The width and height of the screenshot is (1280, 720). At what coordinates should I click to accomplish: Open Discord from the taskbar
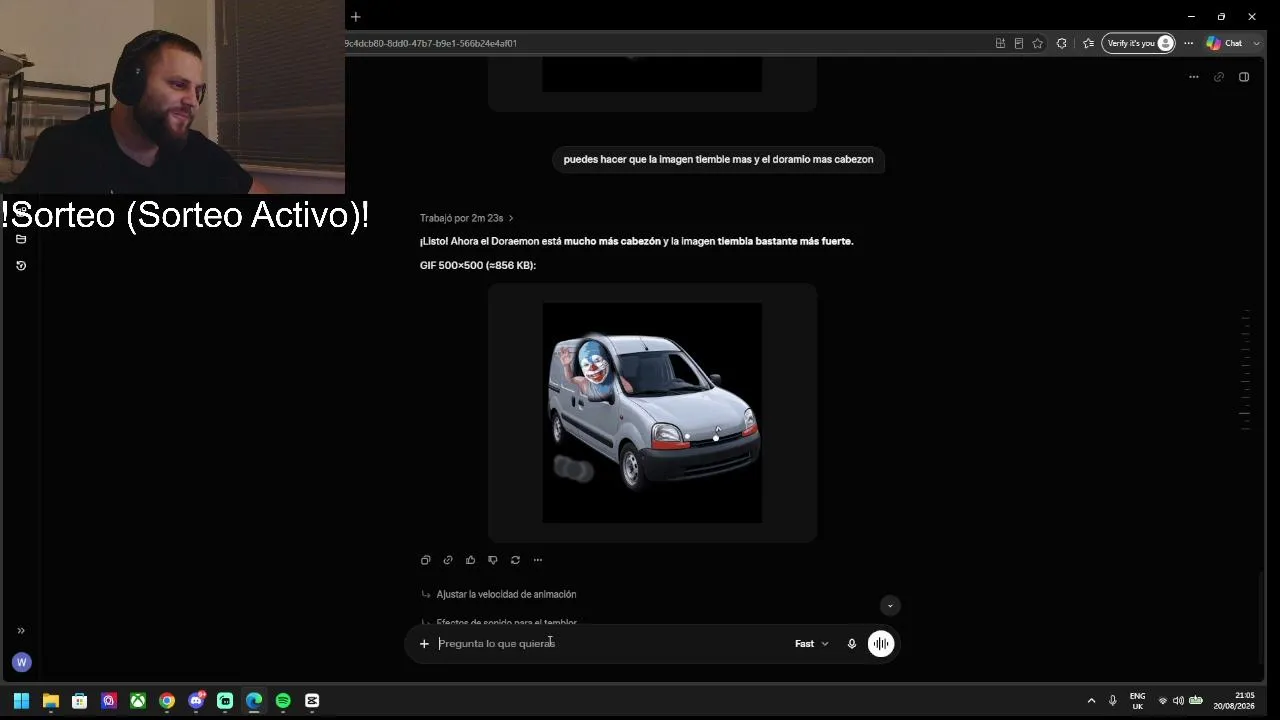point(196,701)
